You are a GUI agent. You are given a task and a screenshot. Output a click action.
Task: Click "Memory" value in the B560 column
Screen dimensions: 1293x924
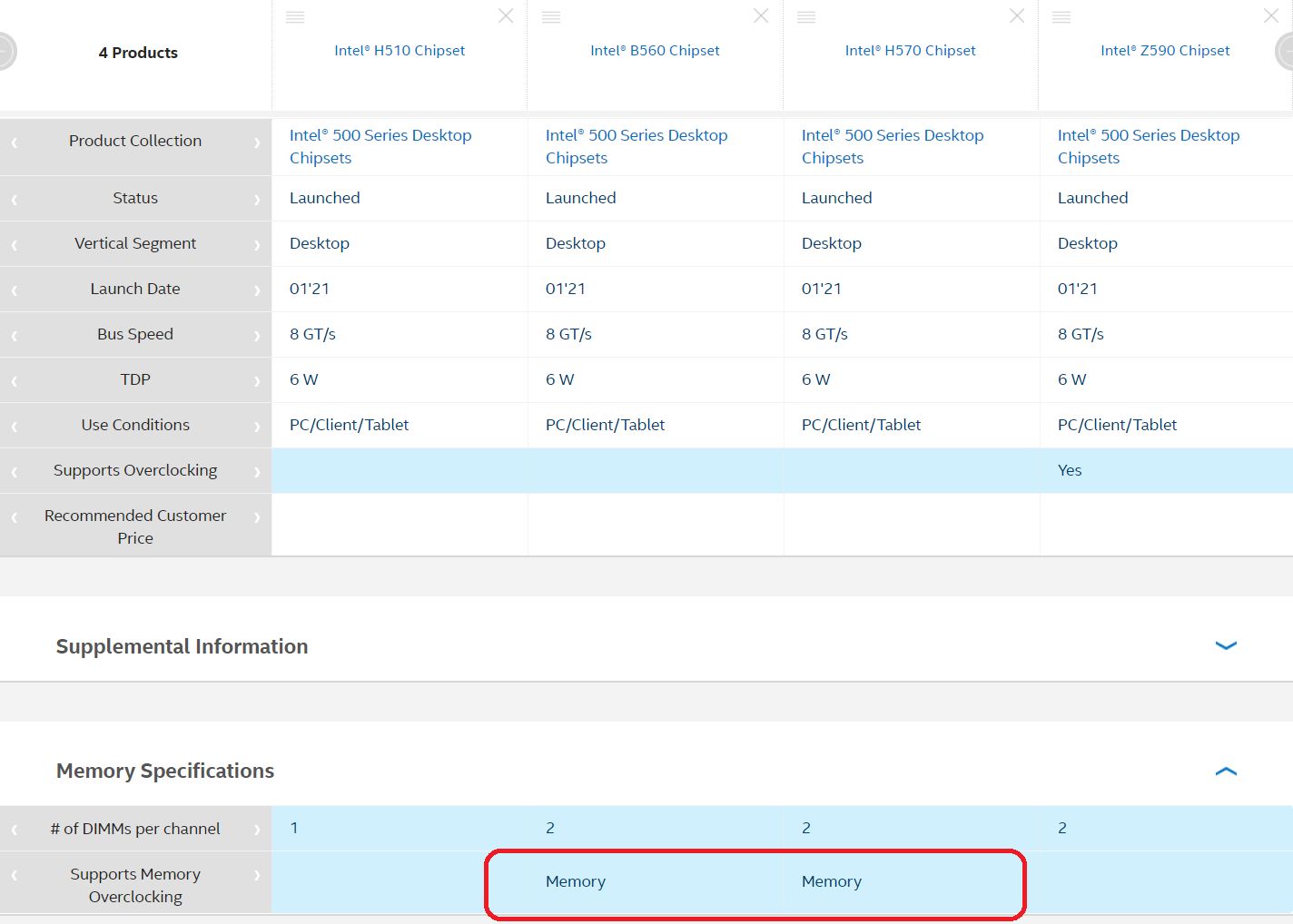[x=576, y=881]
